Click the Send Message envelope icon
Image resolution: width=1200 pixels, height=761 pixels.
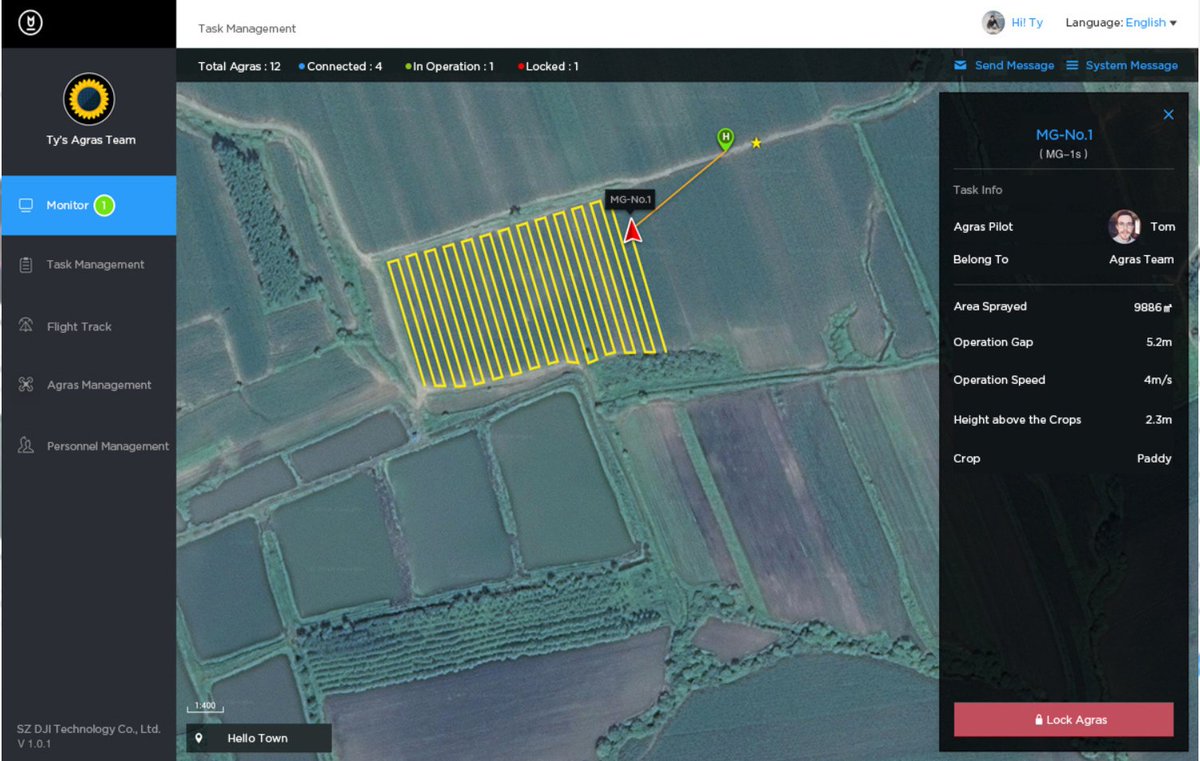[960, 66]
